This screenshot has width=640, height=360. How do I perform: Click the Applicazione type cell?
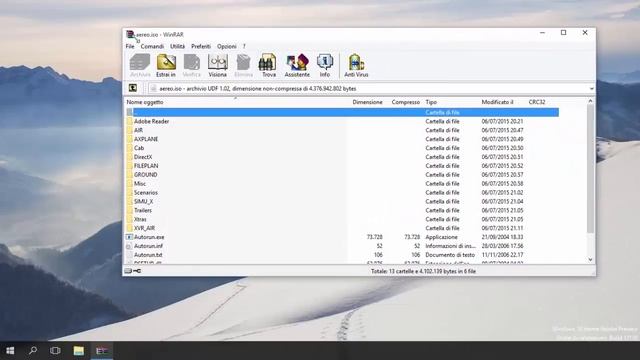441,237
